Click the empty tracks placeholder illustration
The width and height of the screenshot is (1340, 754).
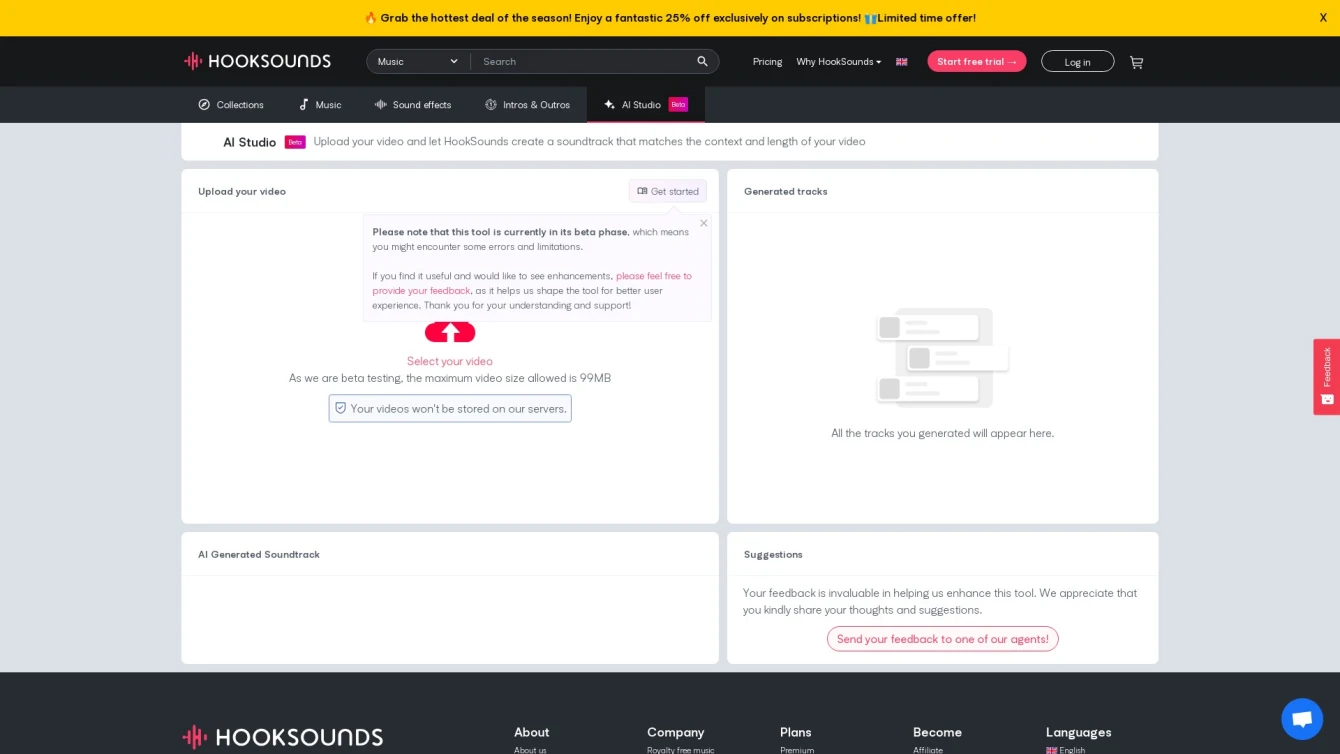click(943, 357)
